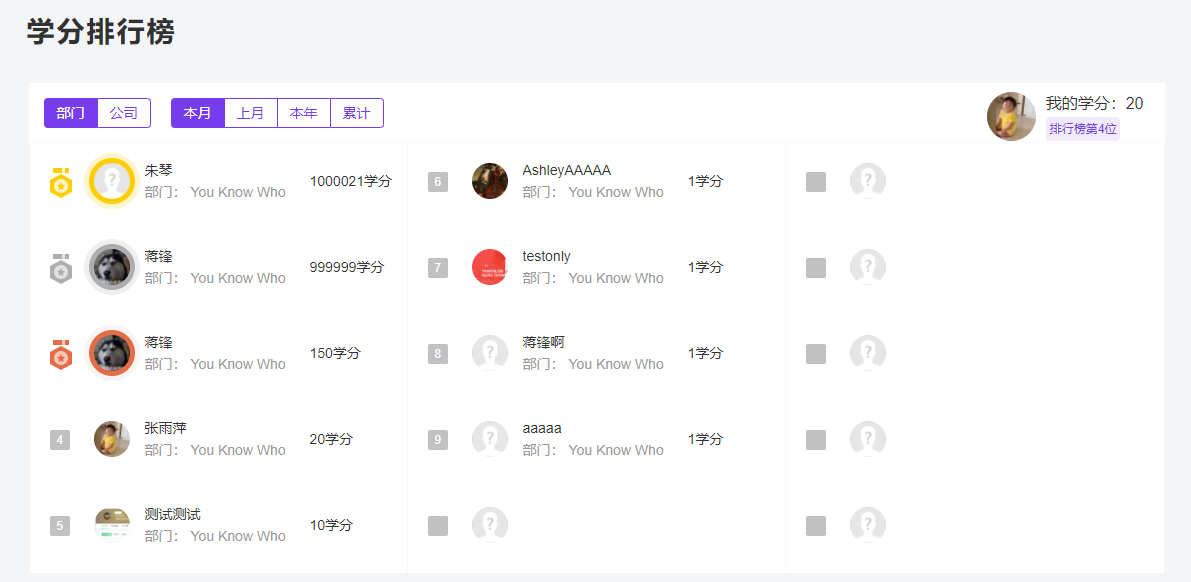The height and width of the screenshot is (582, 1191).
Task: Click the 学分排行榜 page title
Action: (101, 32)
